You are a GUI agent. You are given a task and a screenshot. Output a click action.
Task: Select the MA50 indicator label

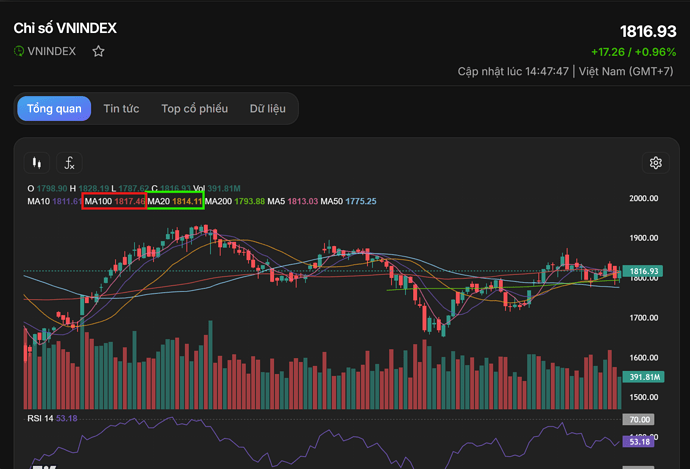pos(331,202)
